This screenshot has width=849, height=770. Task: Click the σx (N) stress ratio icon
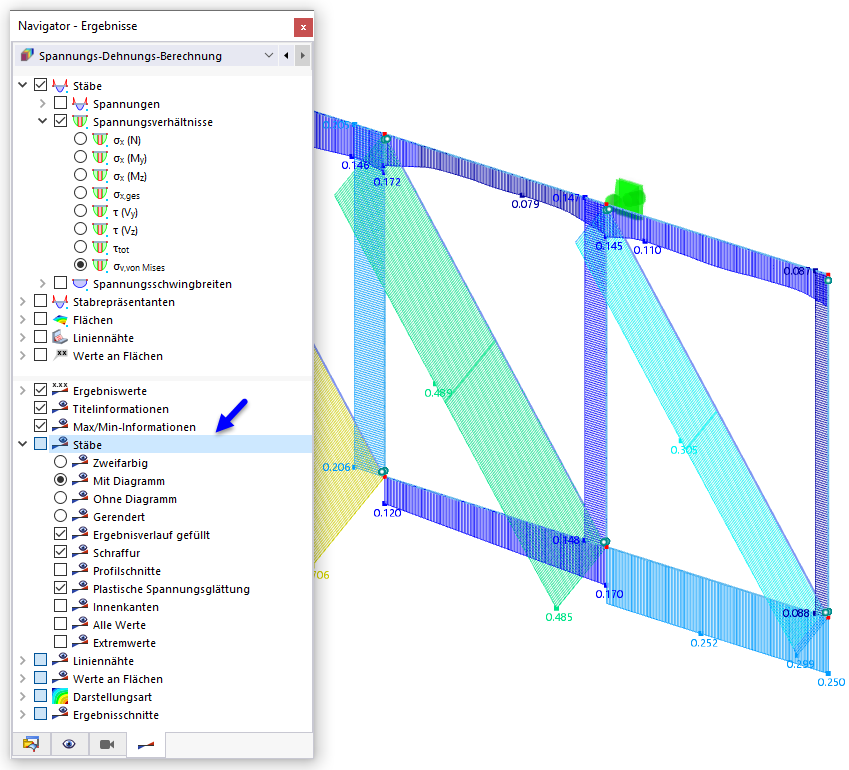click(100, 139)
